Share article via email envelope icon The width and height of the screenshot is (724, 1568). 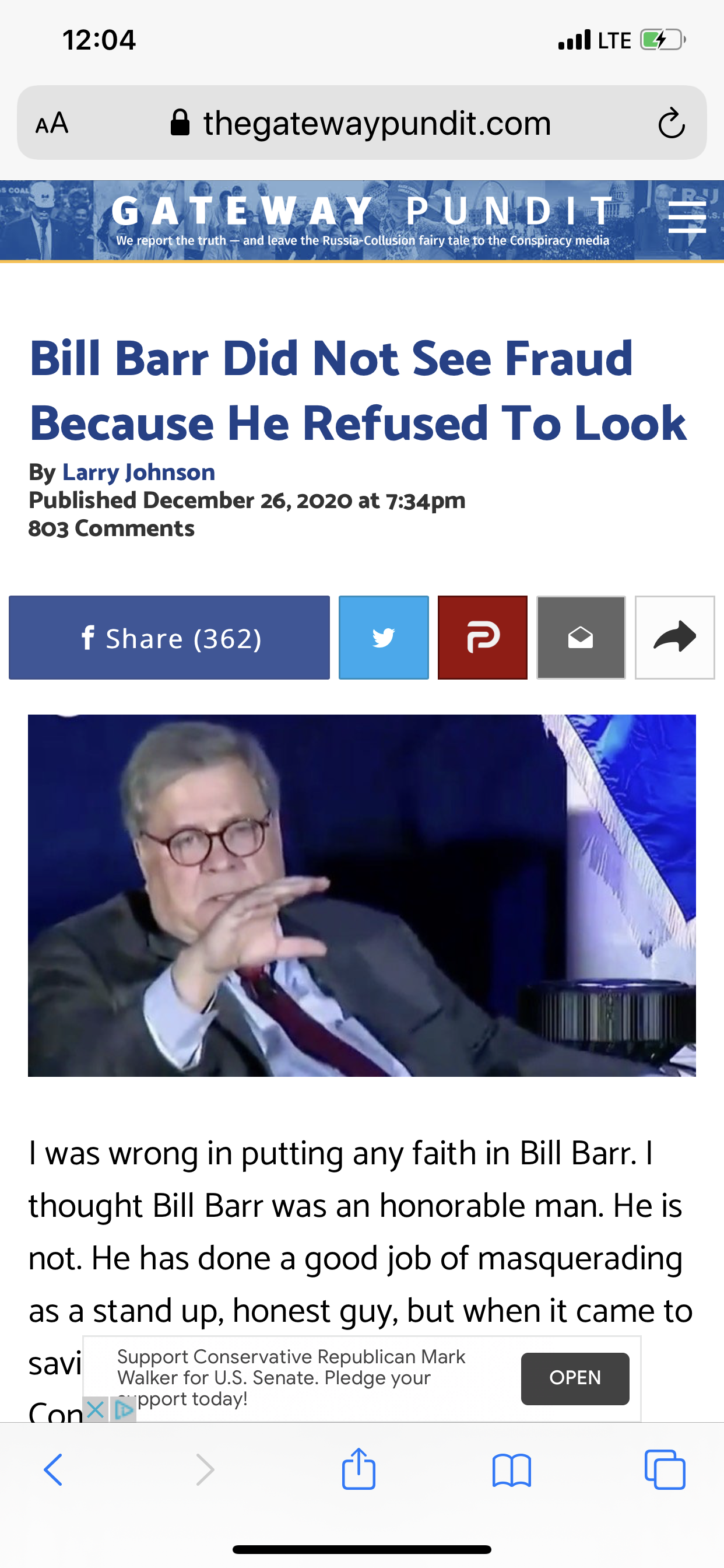581,638
